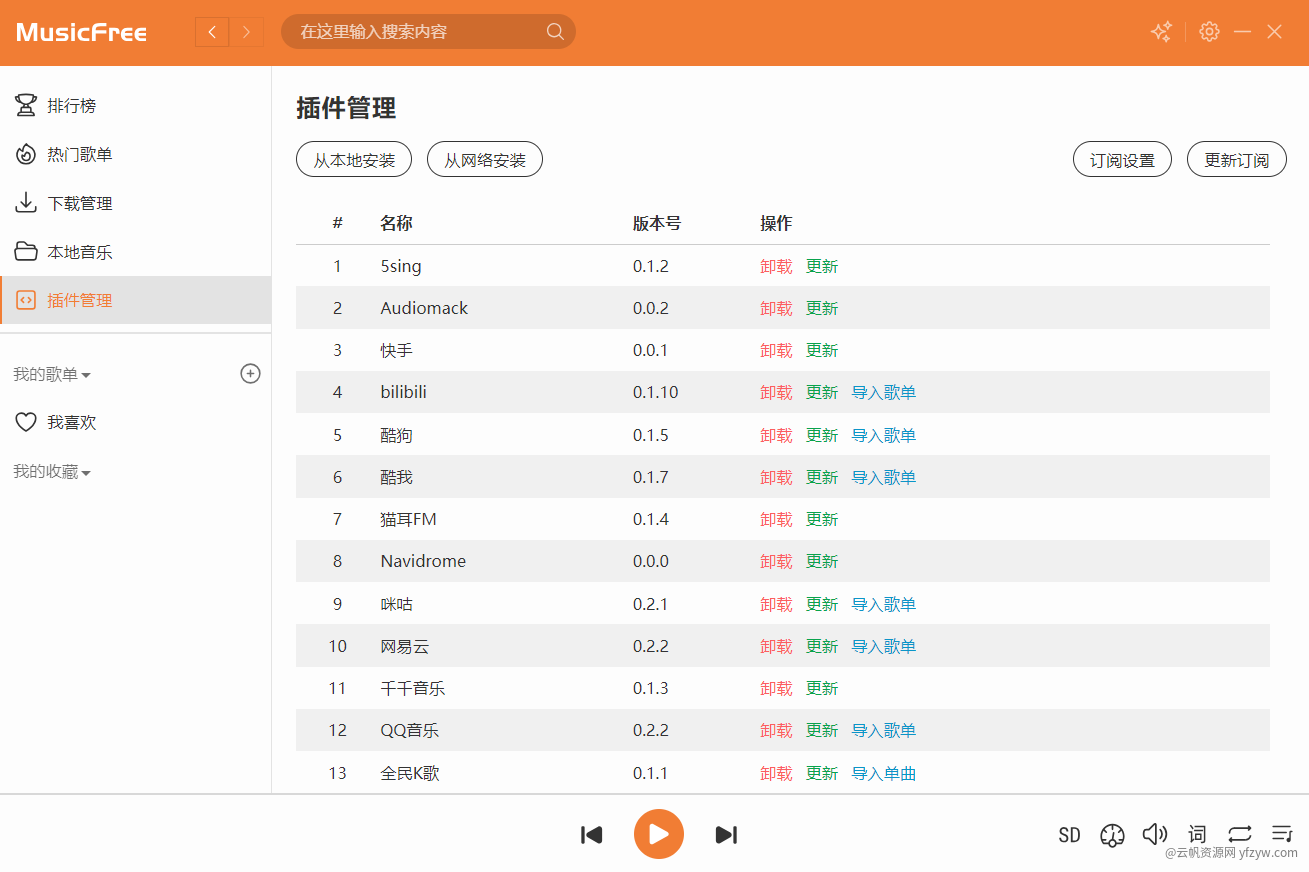Update the QQ音乐 plugin
The height and width of the screenshot is (872, 1309).
tap(822, 730)
